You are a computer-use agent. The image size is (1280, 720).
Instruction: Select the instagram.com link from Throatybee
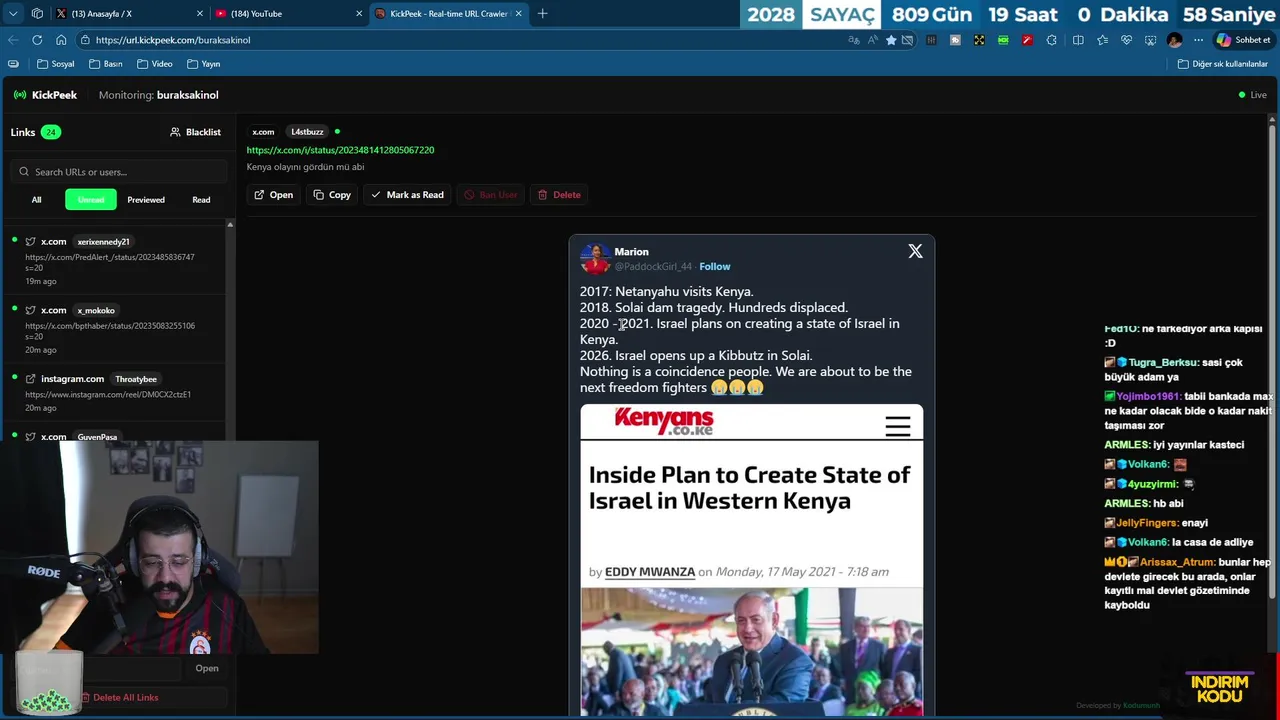115,392
